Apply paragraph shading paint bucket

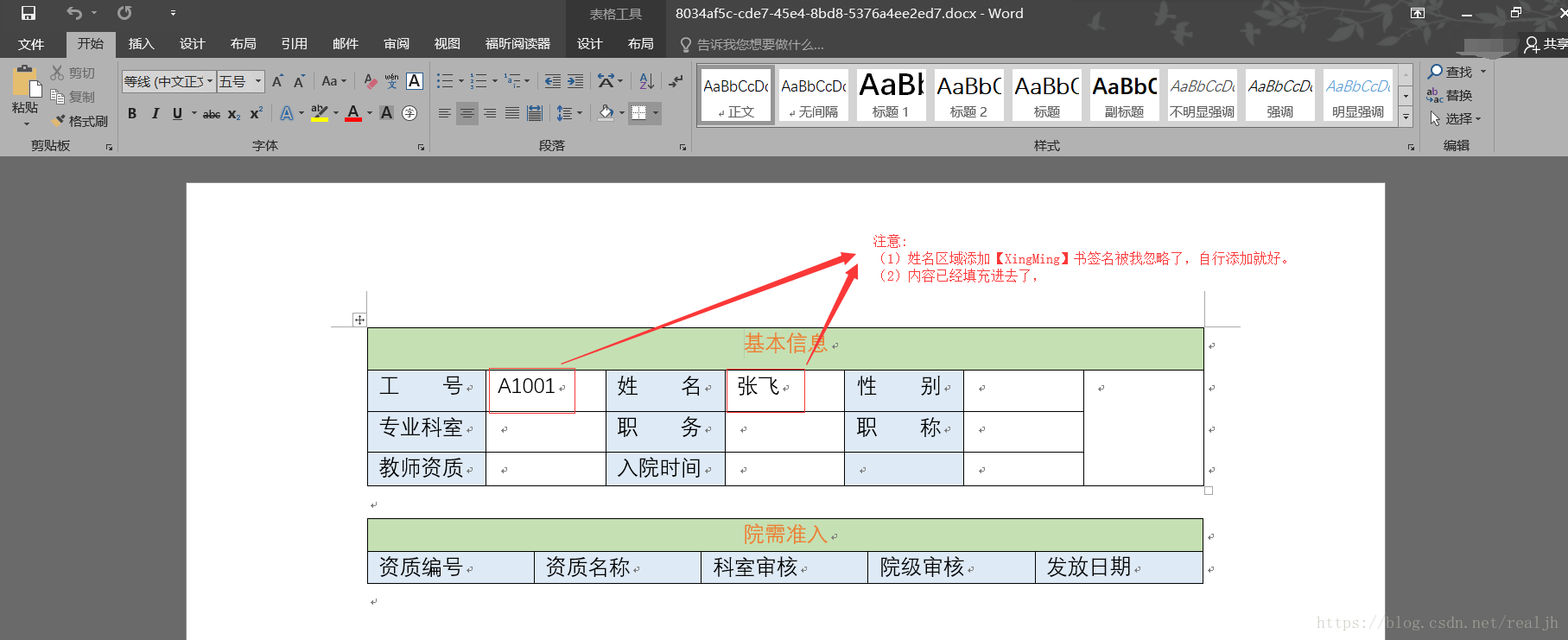pos(606,113)
